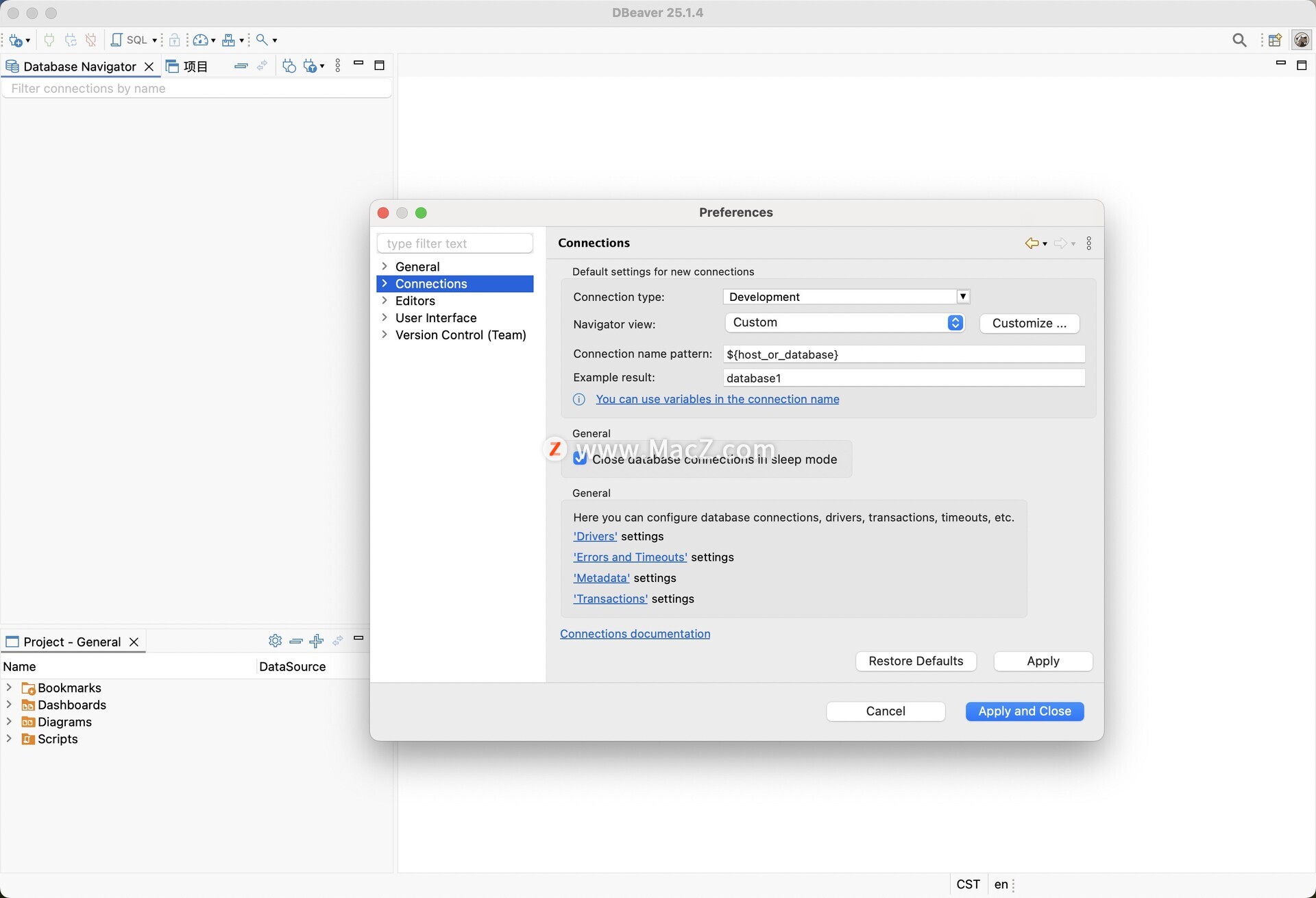Screen dimensions: 1316x898
Task: Click the DBeaver perspective beaver icon
Action: coord(1301,40)
